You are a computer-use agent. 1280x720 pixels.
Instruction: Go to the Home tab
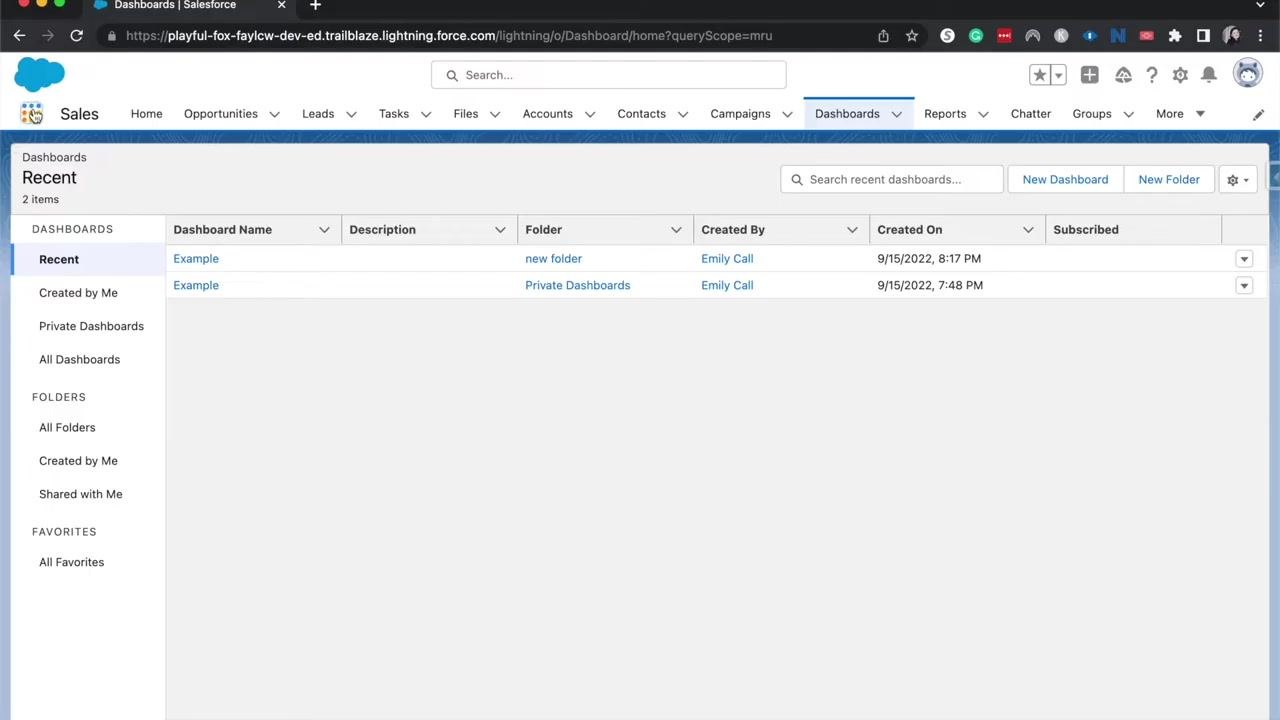[146, 114]
